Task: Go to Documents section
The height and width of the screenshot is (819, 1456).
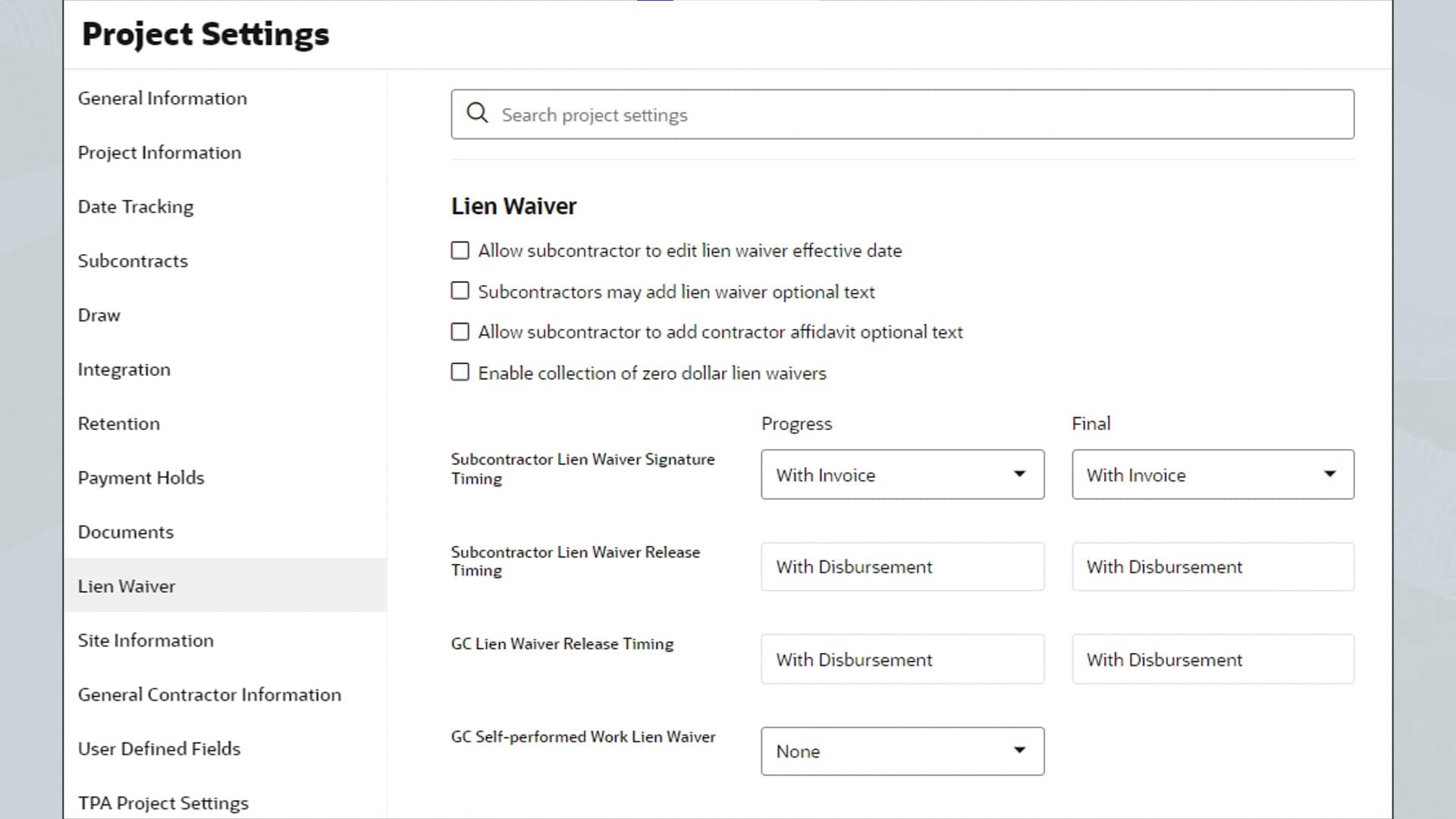Action: pyautogui.click(x=126, y=532)
